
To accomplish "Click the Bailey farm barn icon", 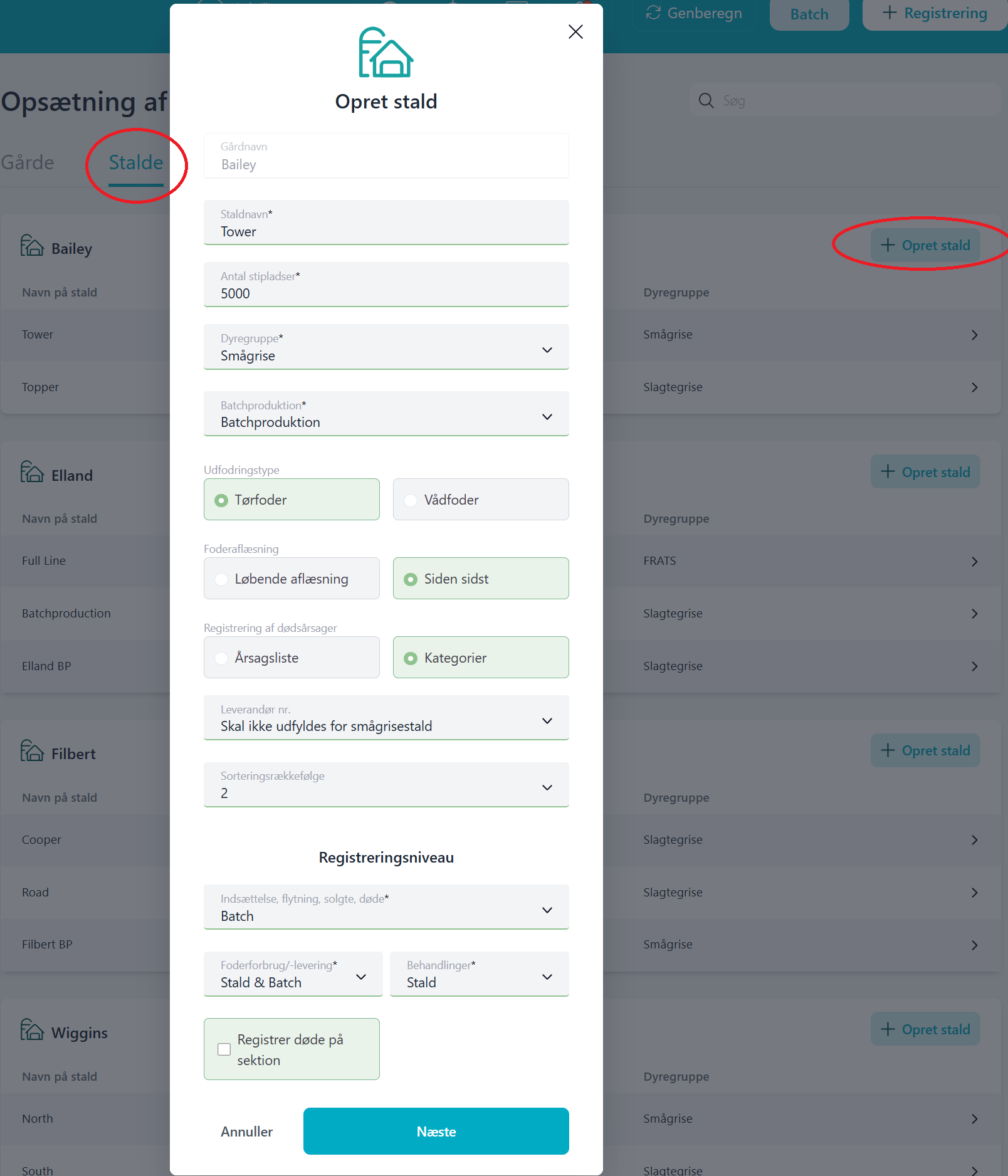I will click(32, 246).
